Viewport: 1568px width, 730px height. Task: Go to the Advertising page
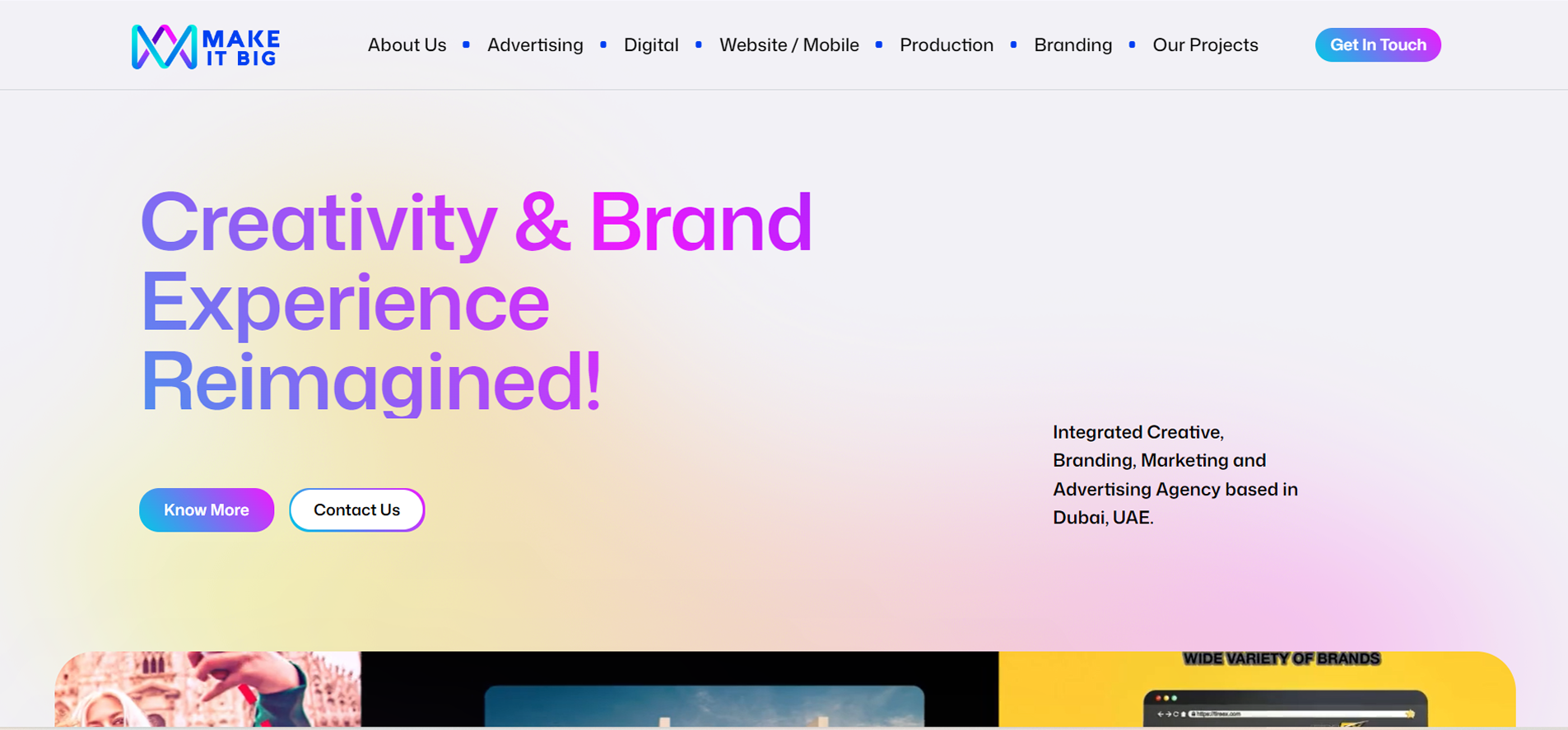tap(535, 45)
